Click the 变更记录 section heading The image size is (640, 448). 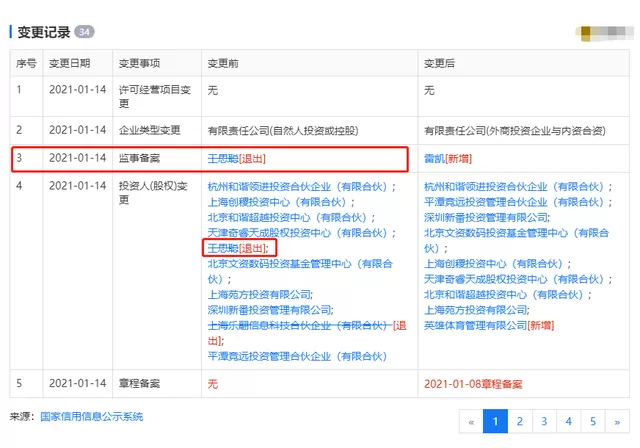(44, 32)
